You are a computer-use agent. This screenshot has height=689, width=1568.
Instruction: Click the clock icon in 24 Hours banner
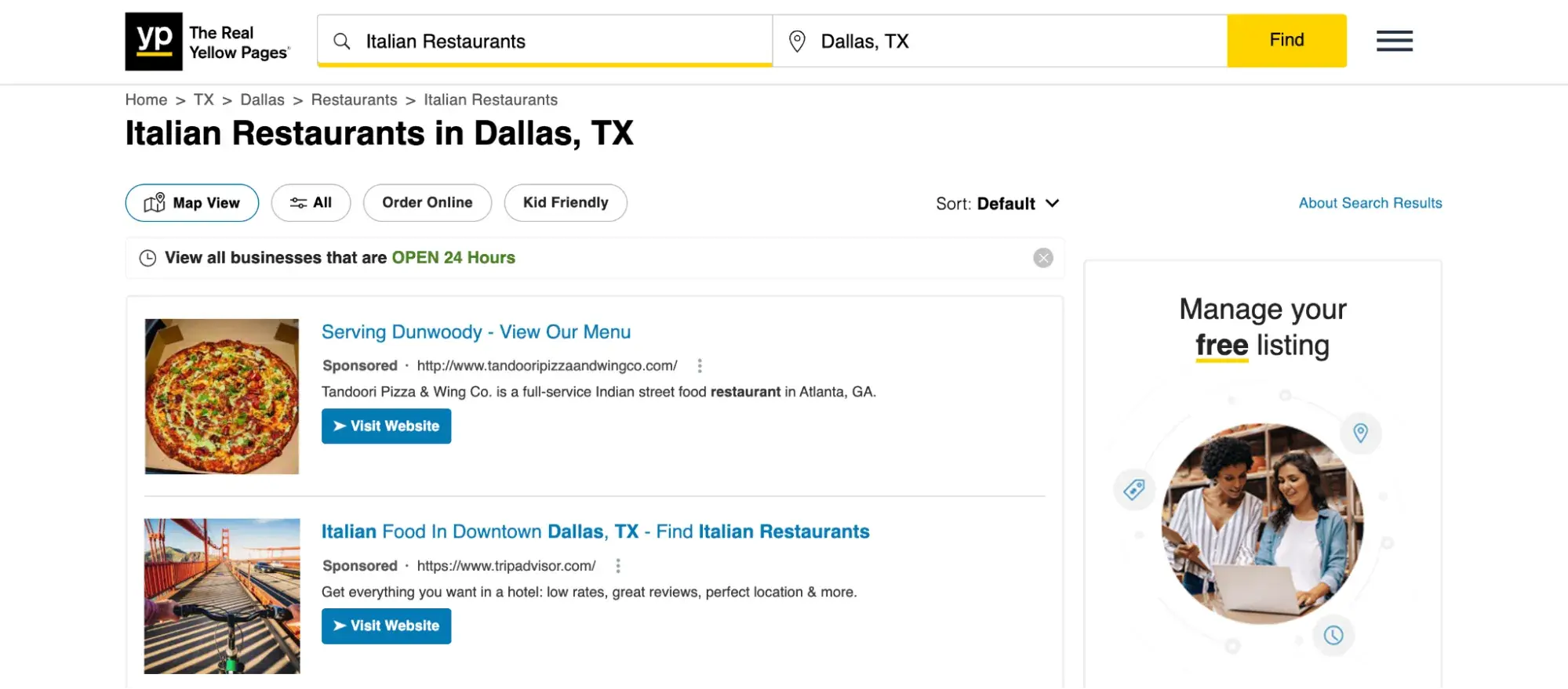pyautogui.click(x=147, y=258)
